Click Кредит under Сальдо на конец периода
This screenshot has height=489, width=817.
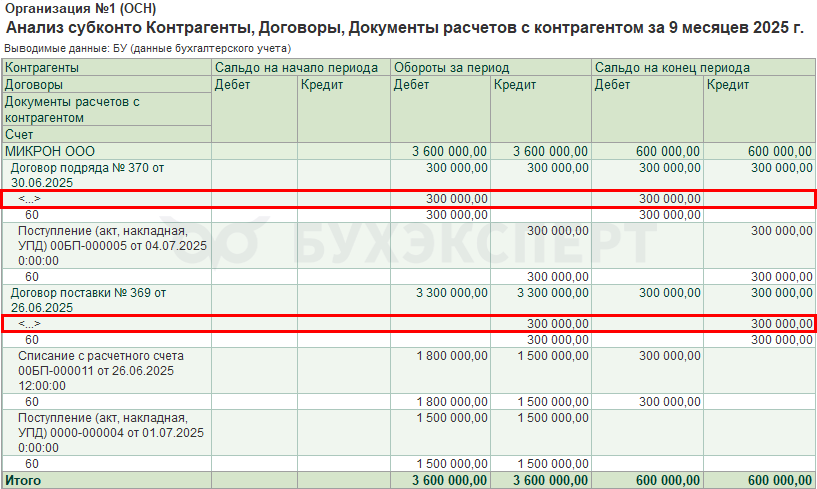(x=728, y=84)
